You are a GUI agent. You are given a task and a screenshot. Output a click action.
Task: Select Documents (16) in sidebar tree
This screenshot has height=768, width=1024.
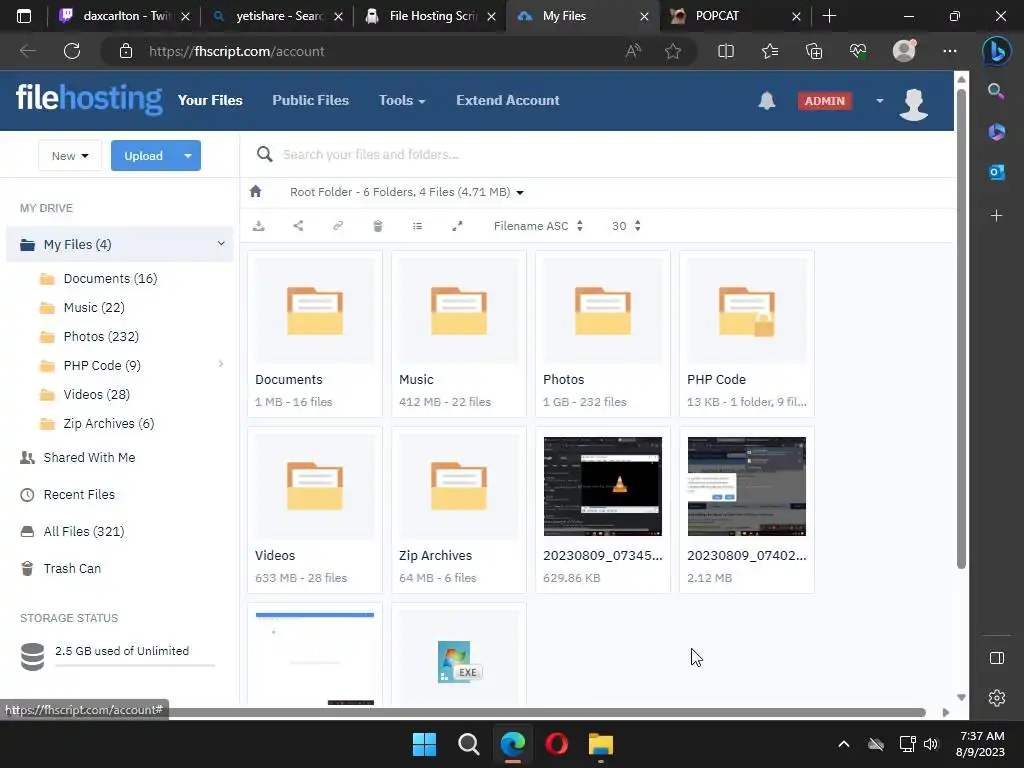[110, 278]
